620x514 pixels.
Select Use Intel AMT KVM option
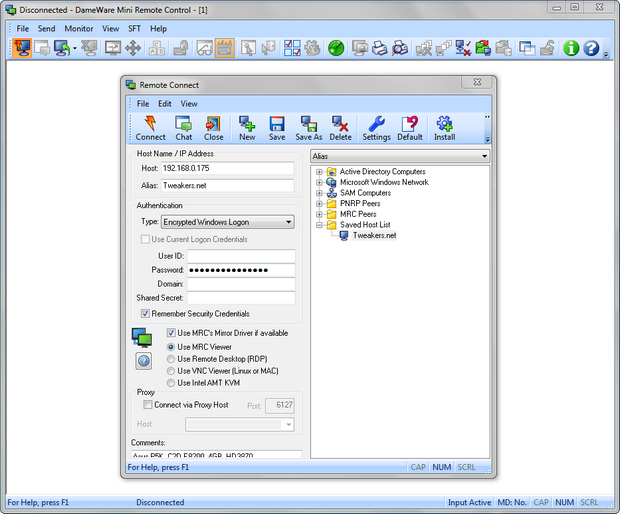[171, 383]
